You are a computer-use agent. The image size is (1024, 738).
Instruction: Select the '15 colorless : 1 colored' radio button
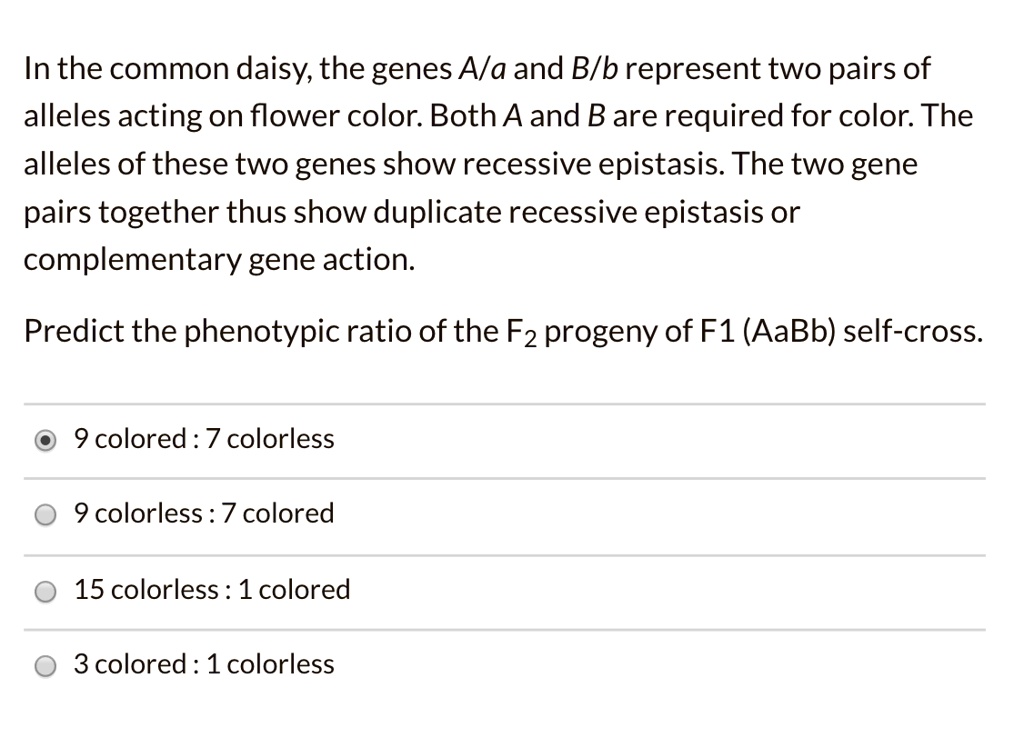coord(44,590)
